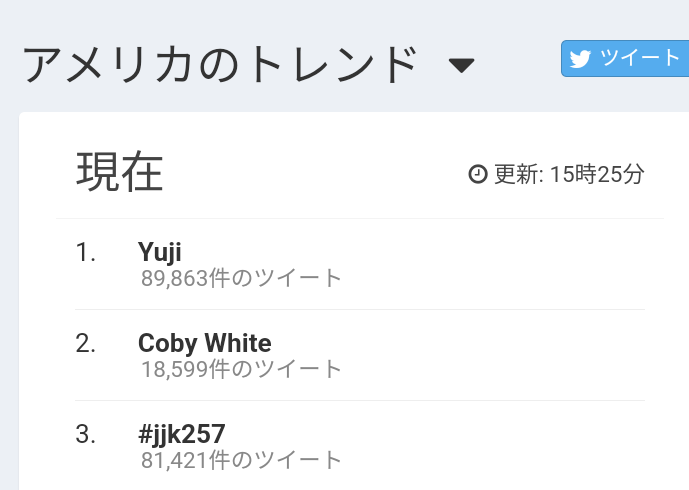Click the 現在 section heading
The image size is (689, 490).
pos(120,173)
